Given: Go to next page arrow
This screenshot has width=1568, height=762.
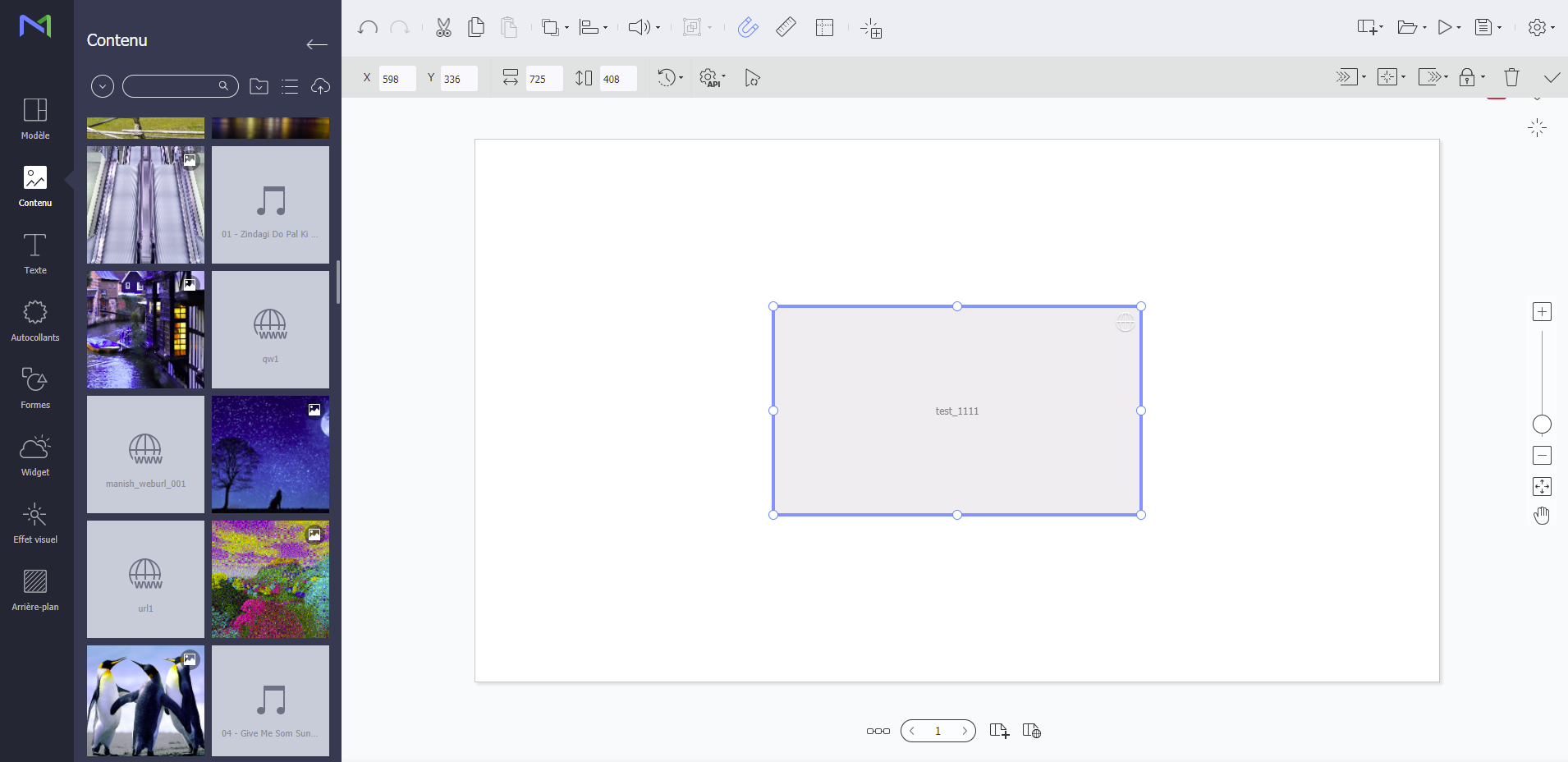Looking at the screenshot, I should [x=964, y=731].
